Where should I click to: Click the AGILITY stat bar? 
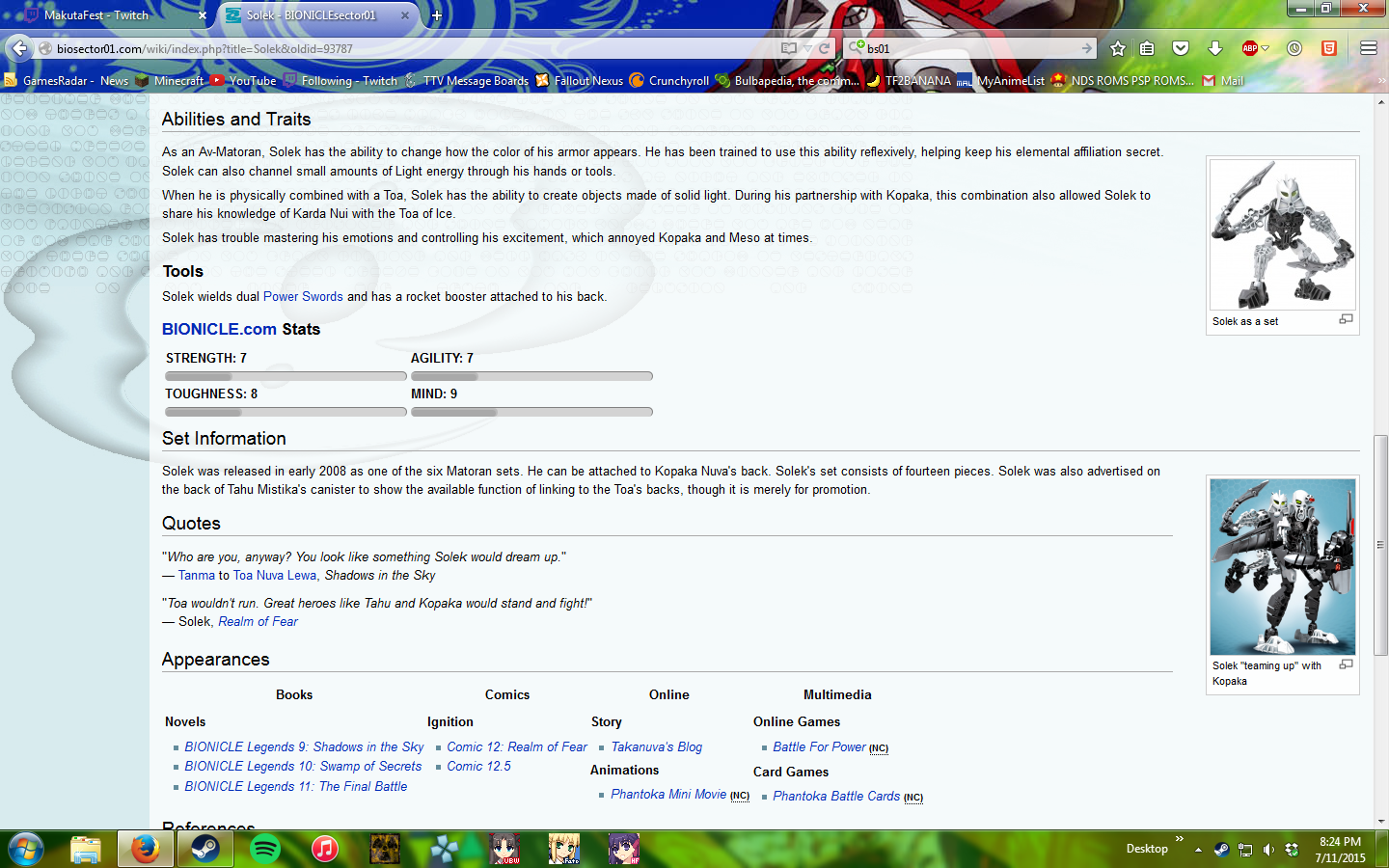pyautogui.click(x=531, y=376)
